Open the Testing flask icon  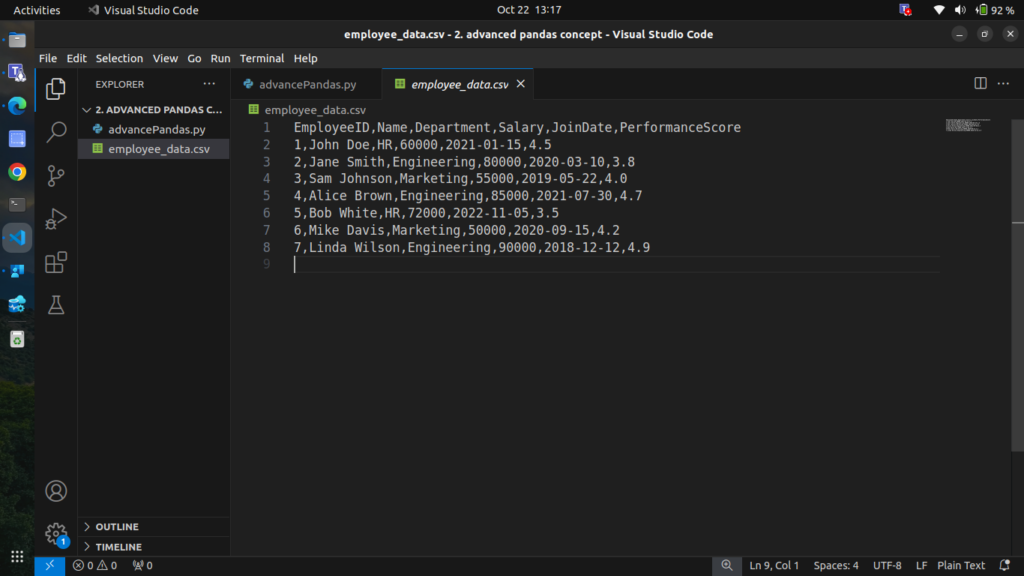click(56, 306)
